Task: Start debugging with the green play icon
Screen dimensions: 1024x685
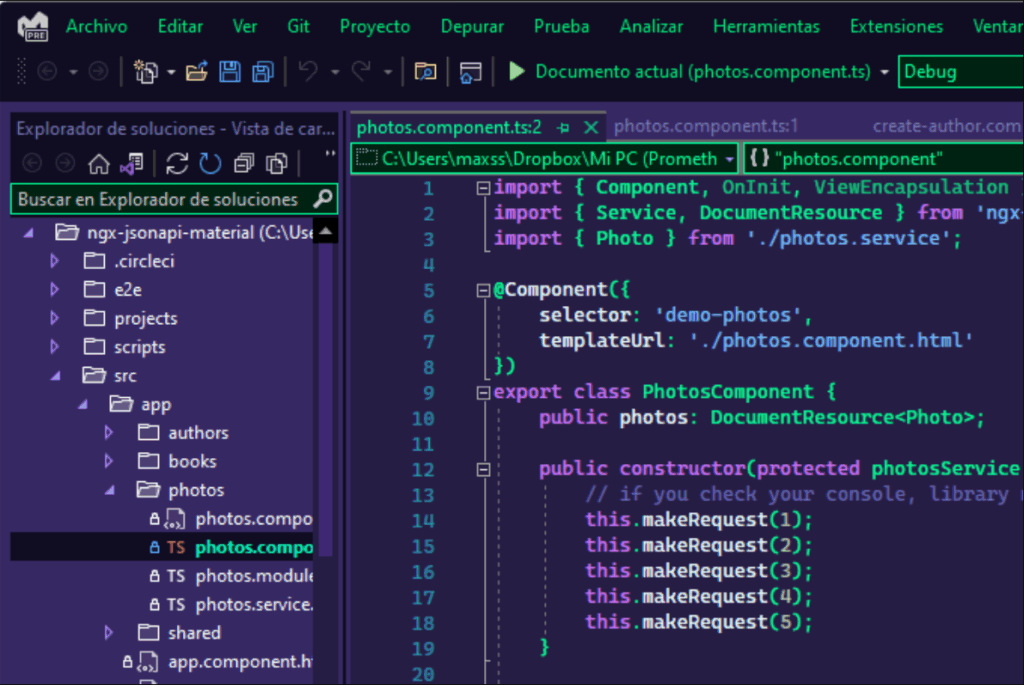Action: [x=517, y=71]
